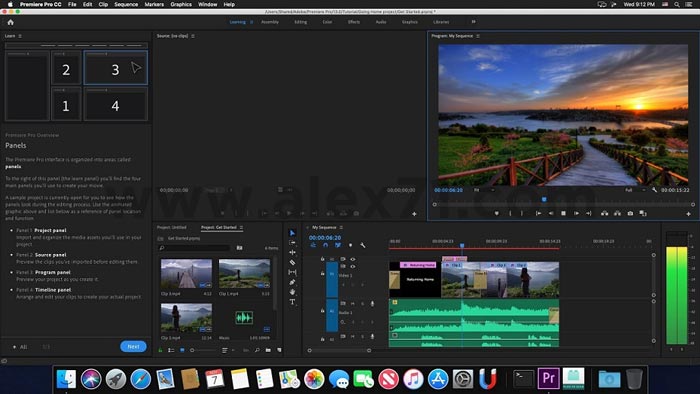Click Add Marker in Program monitor
The width and height of the screenshot is (700, 394).
(x=496, y=213)
